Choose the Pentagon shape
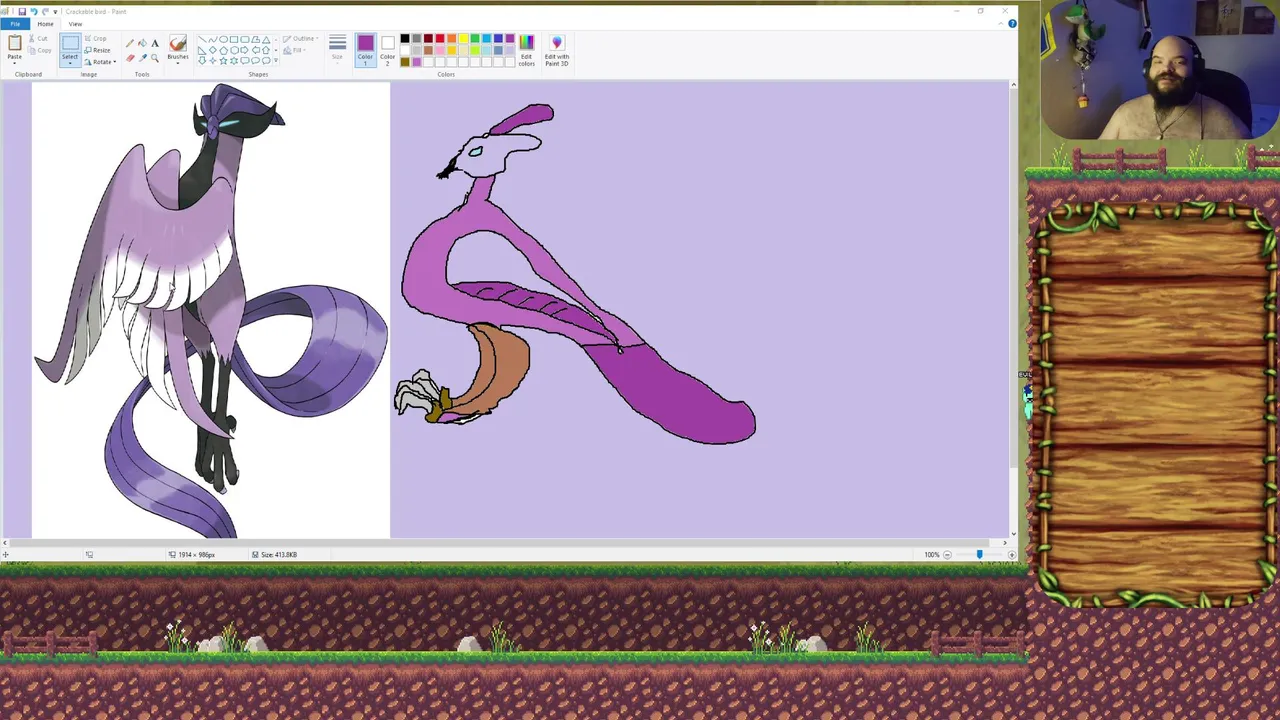This screenshot has width=1280, height=720. [223, 50]
